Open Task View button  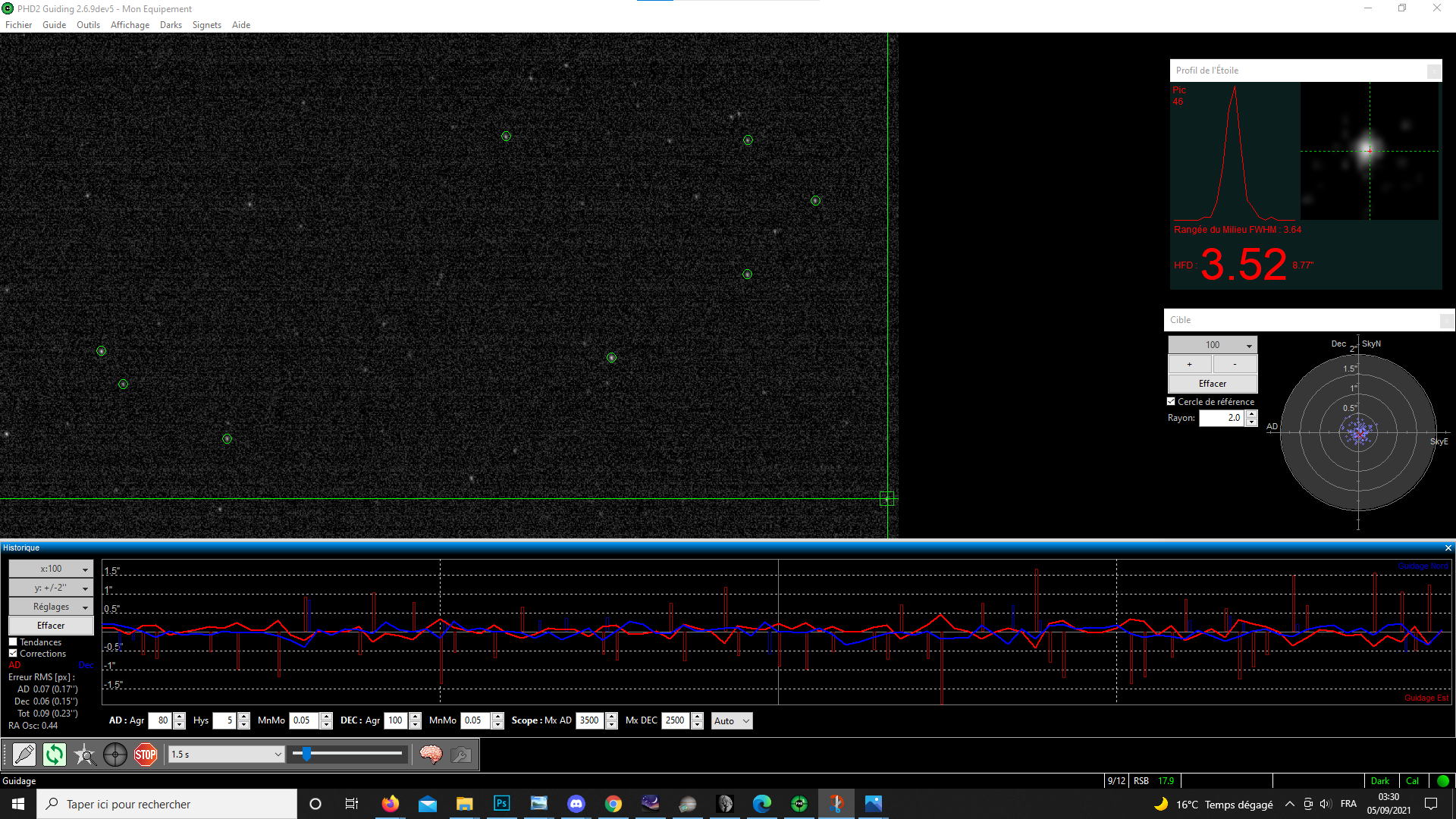point(352,804)
